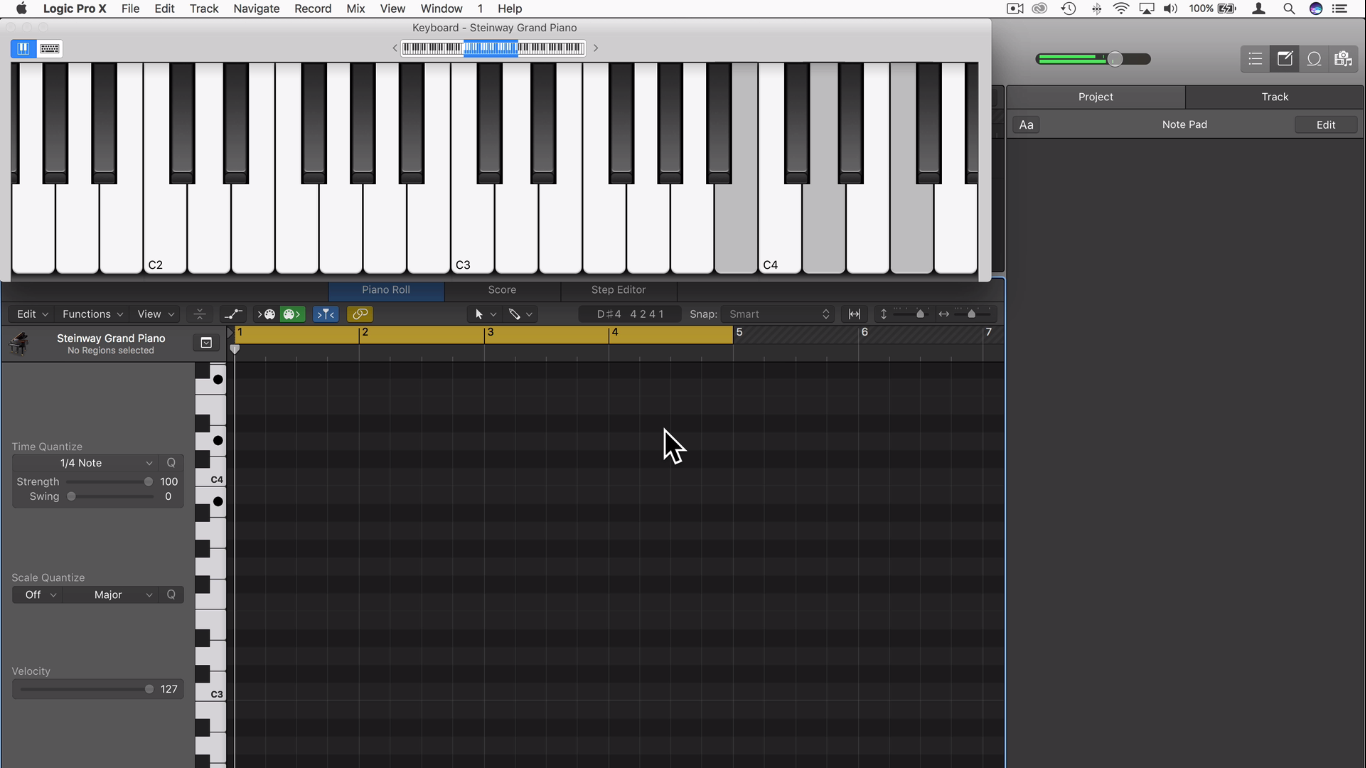Open the Record menu
Image resolution: width=1366 pixels, height=768 pixels.
(x=313, y=9)
